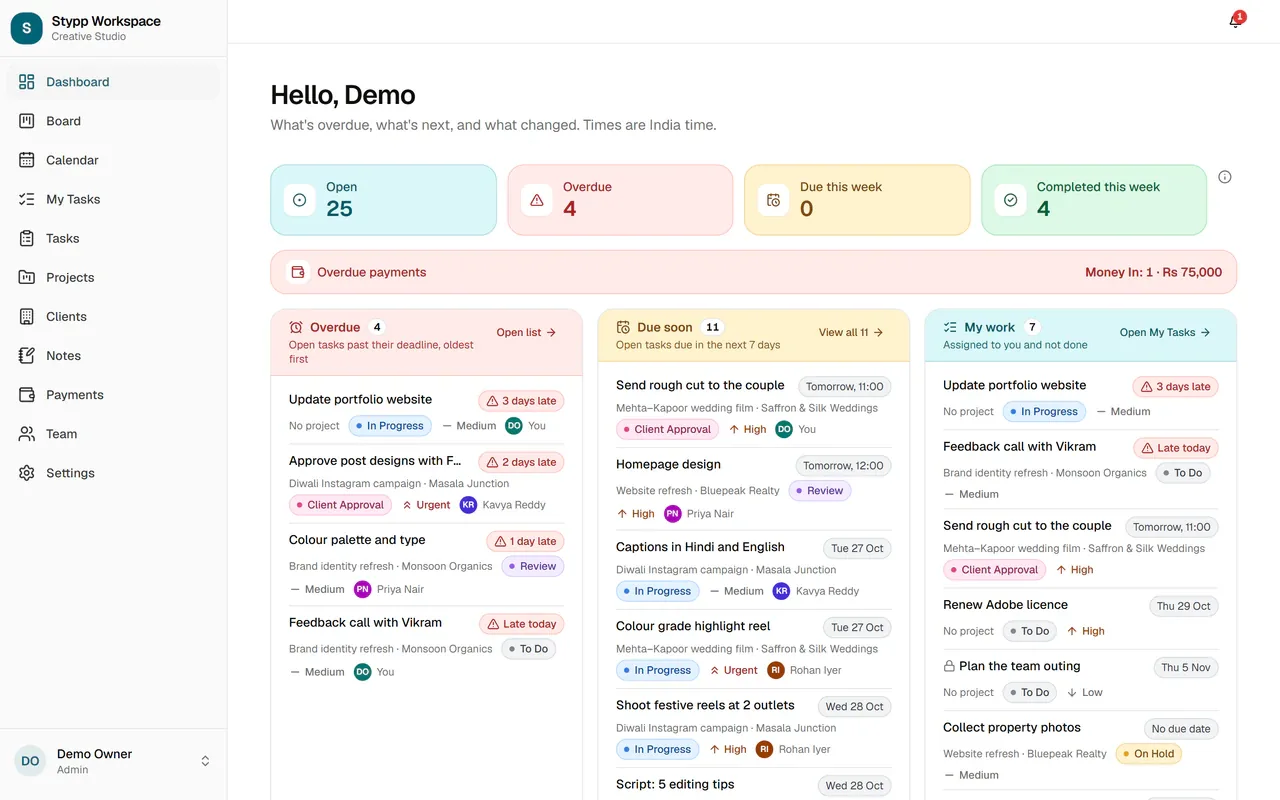
Task: Navigate to Clients in the sidebar
Action: click(113, 316)
